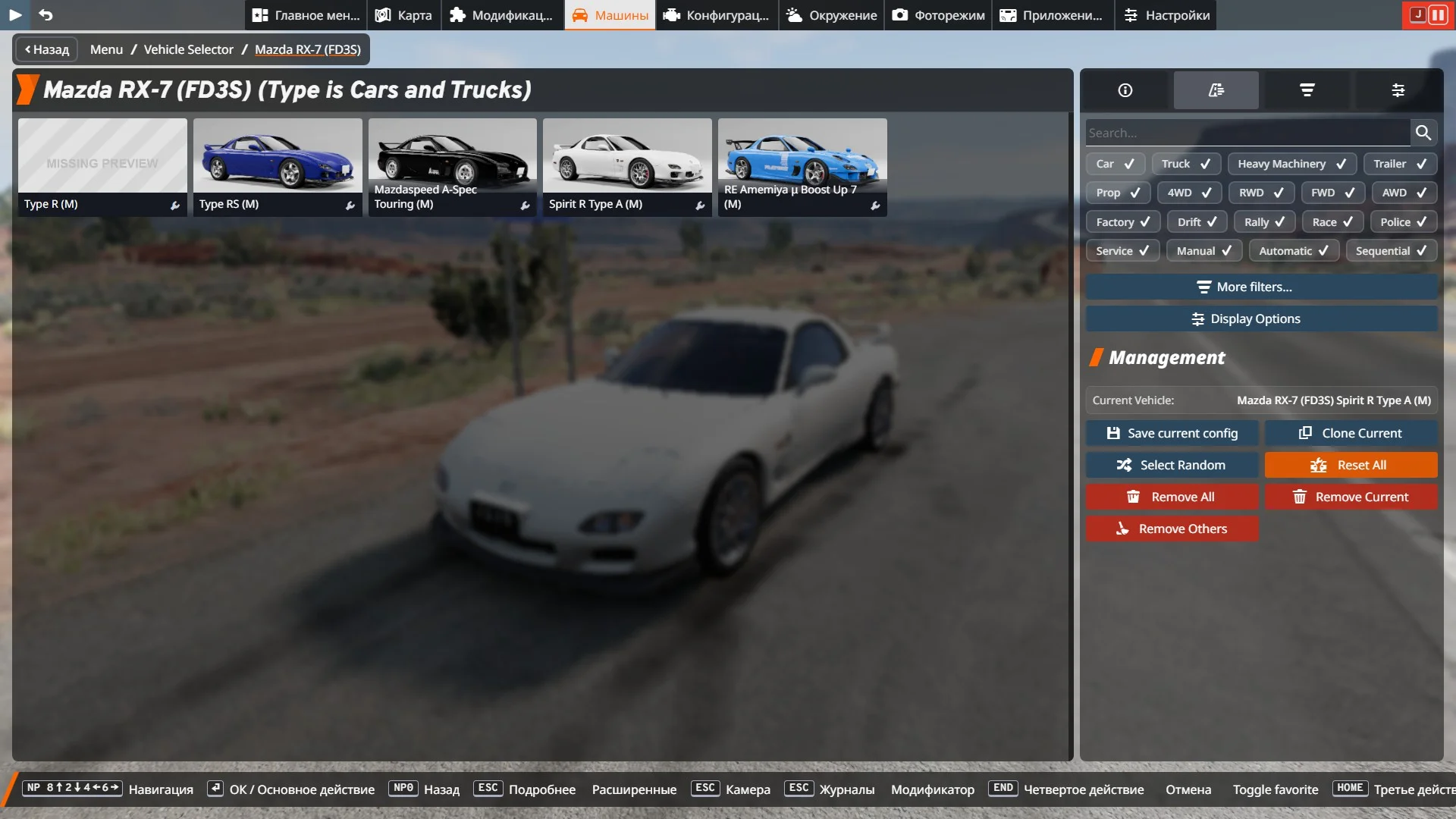Click the Назад back button

[47, 49]
